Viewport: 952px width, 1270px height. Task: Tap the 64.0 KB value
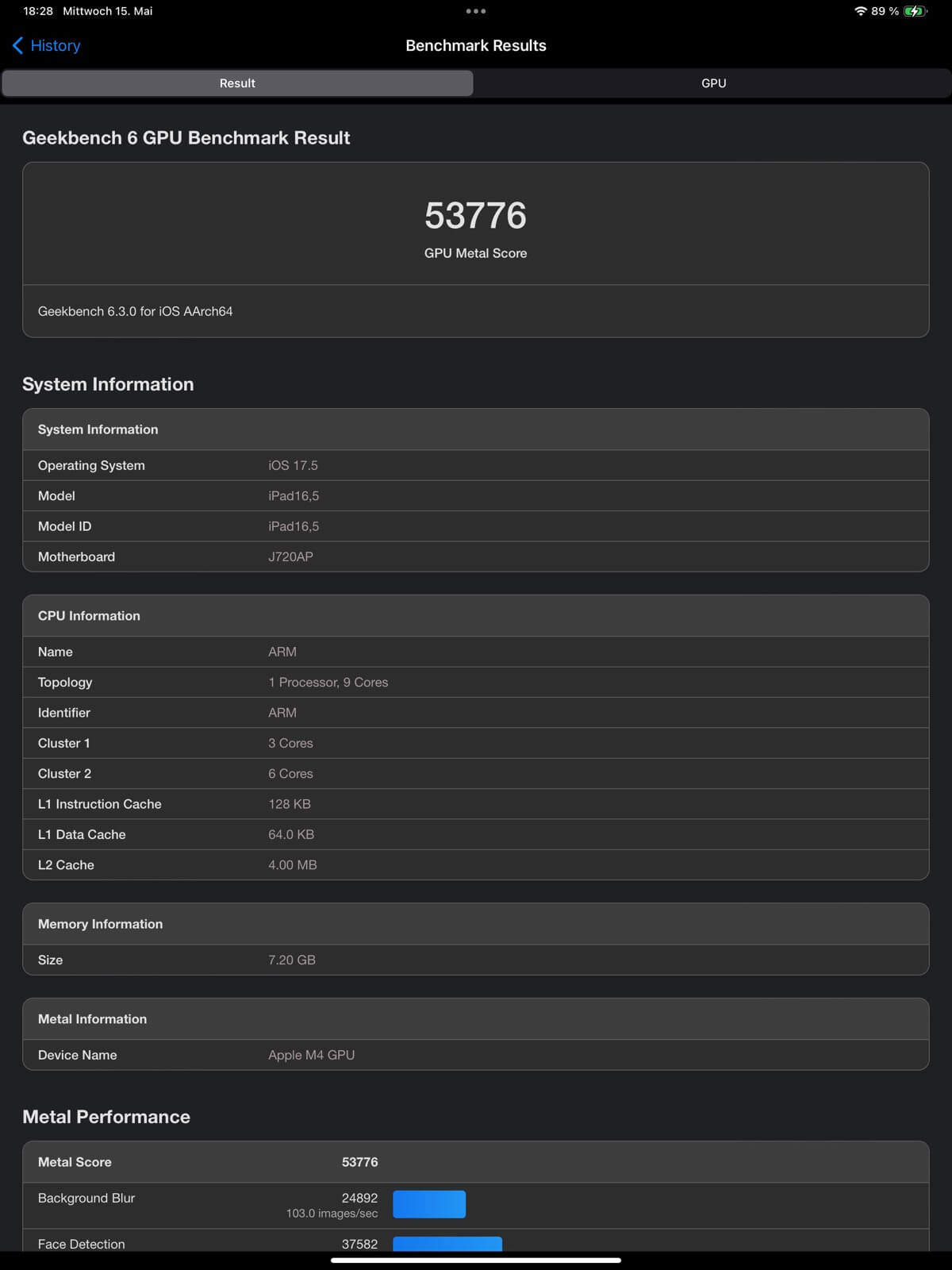291,835
